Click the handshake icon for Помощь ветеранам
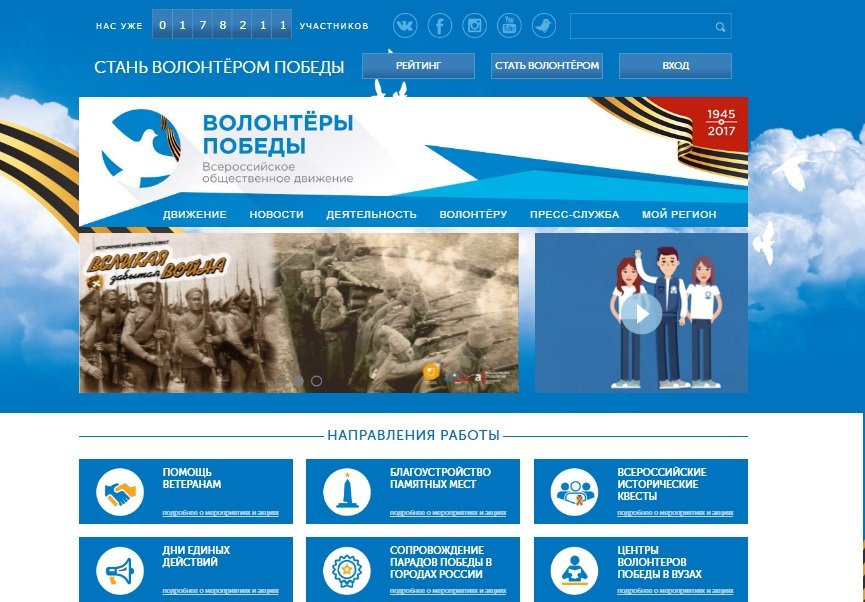The height and width of the screenshot is (602, 865). click(x=120, y=492)
